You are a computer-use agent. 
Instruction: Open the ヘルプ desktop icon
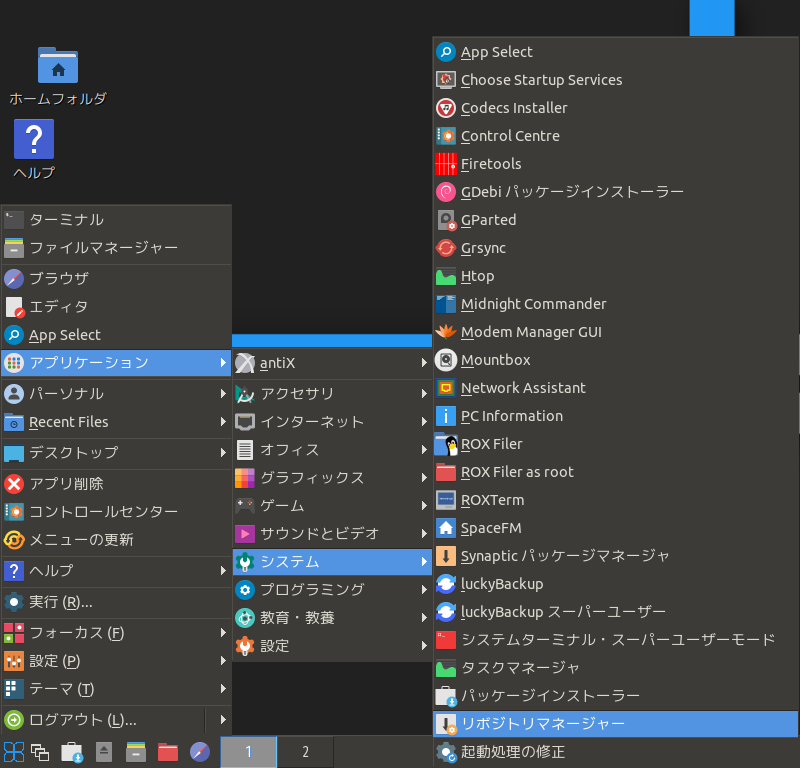click(x=34, y=139)
